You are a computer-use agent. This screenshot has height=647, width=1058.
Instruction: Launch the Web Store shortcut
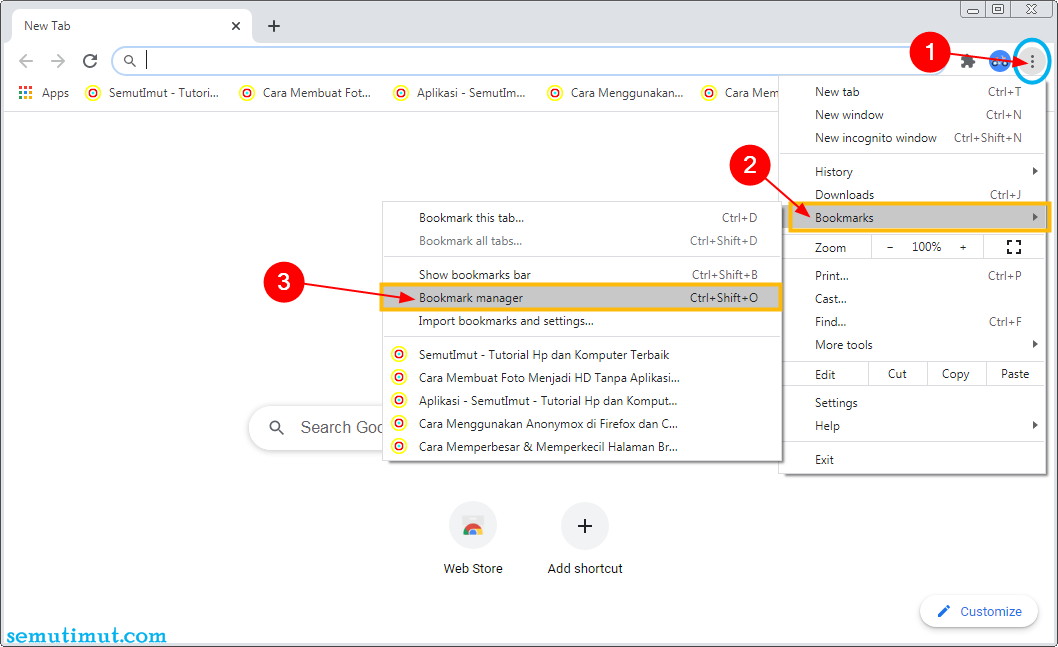(x=472, y=525)
